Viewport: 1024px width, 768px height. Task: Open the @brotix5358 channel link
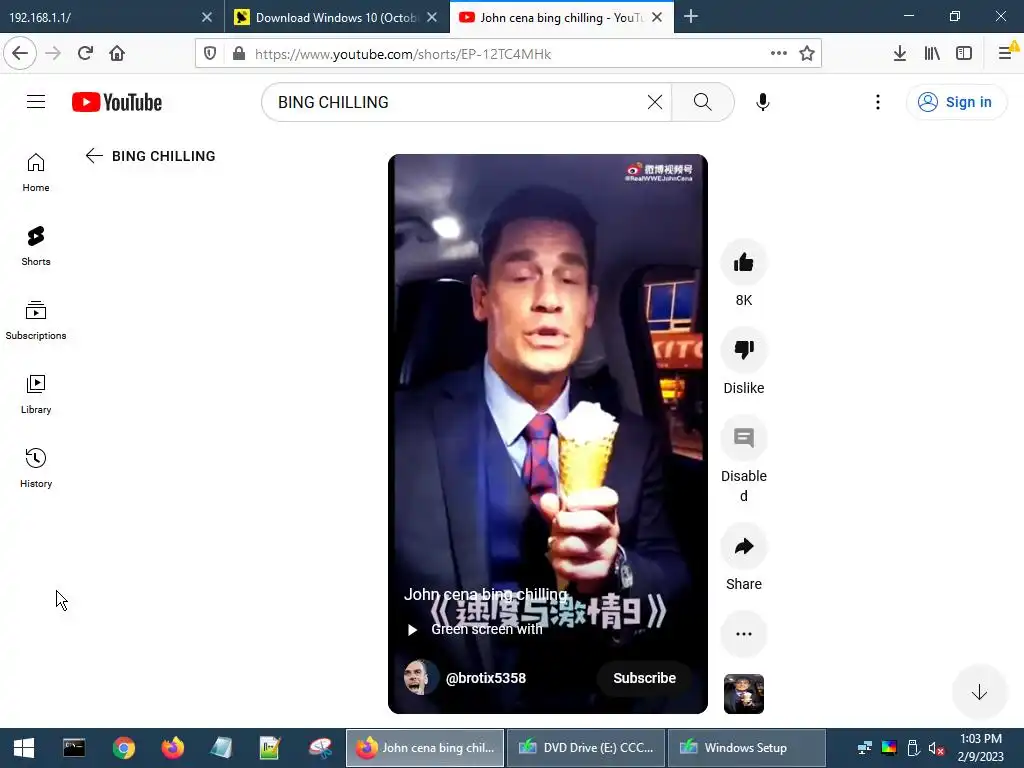[485, 678]
